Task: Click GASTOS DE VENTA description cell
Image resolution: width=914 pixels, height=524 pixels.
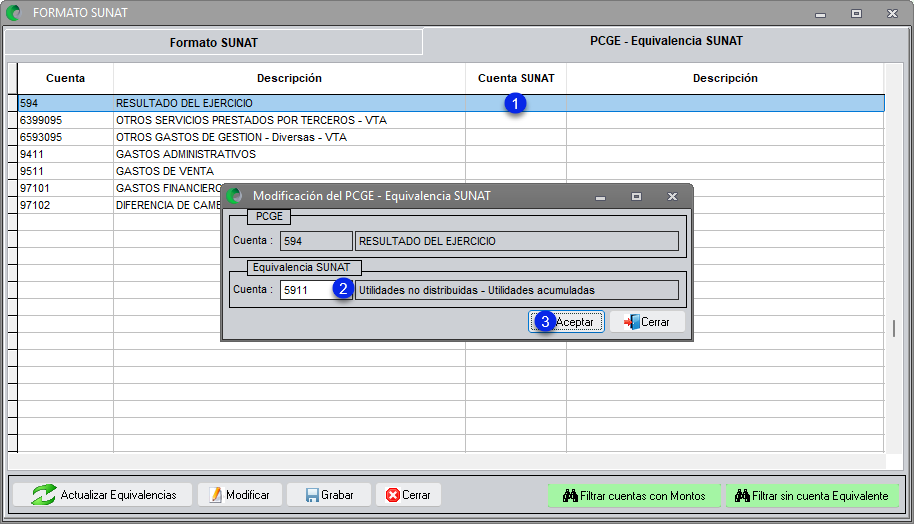Action: click(x=289, y=171)
